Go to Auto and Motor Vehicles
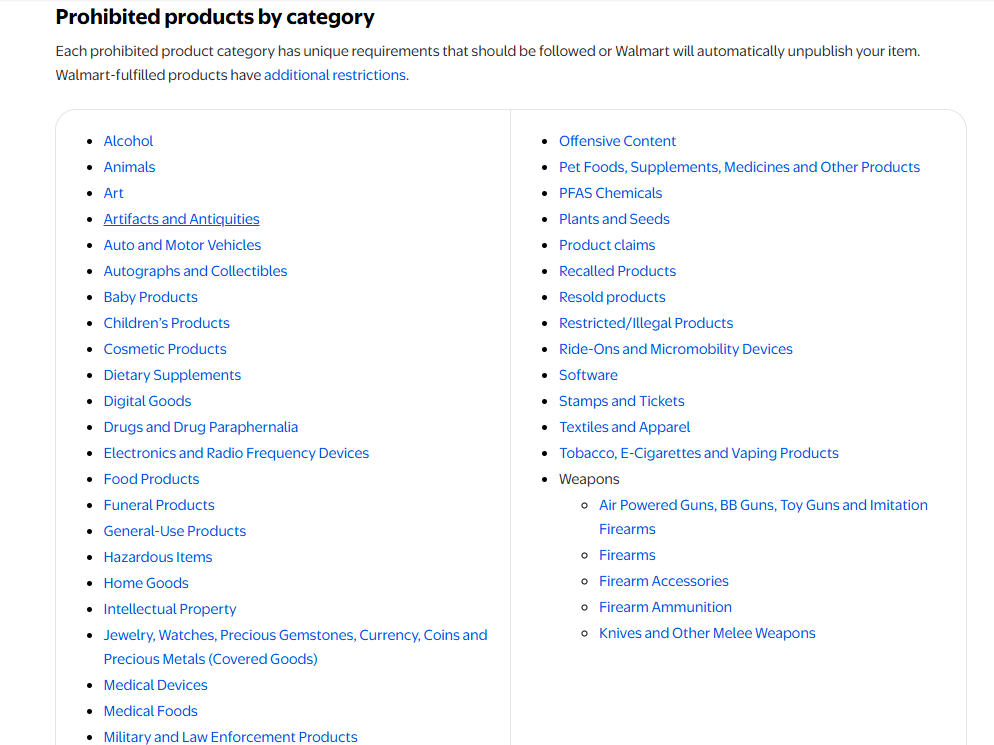Image resolution: width=994 pixels, height=745 pixels. [182, 245]
